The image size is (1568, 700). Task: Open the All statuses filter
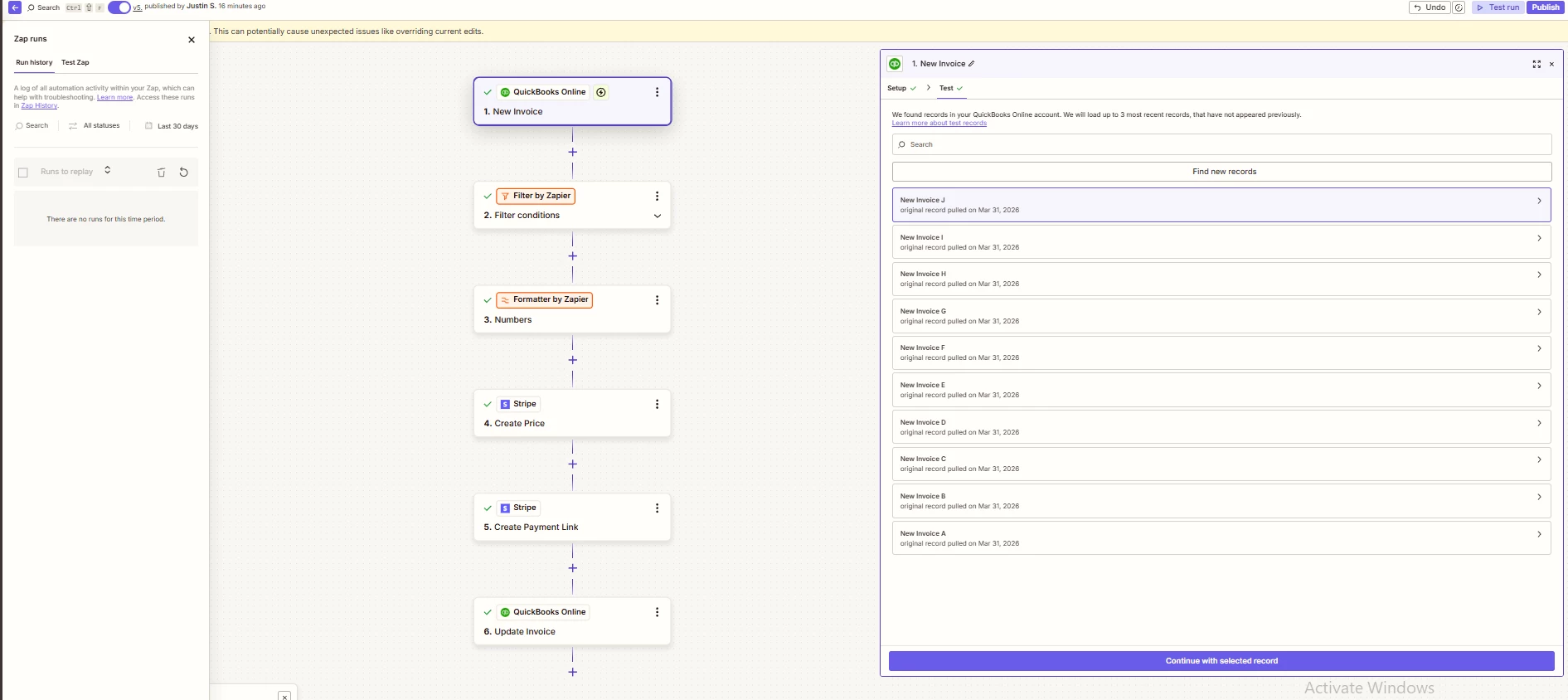pyautogui.click(x=94, y=126)
